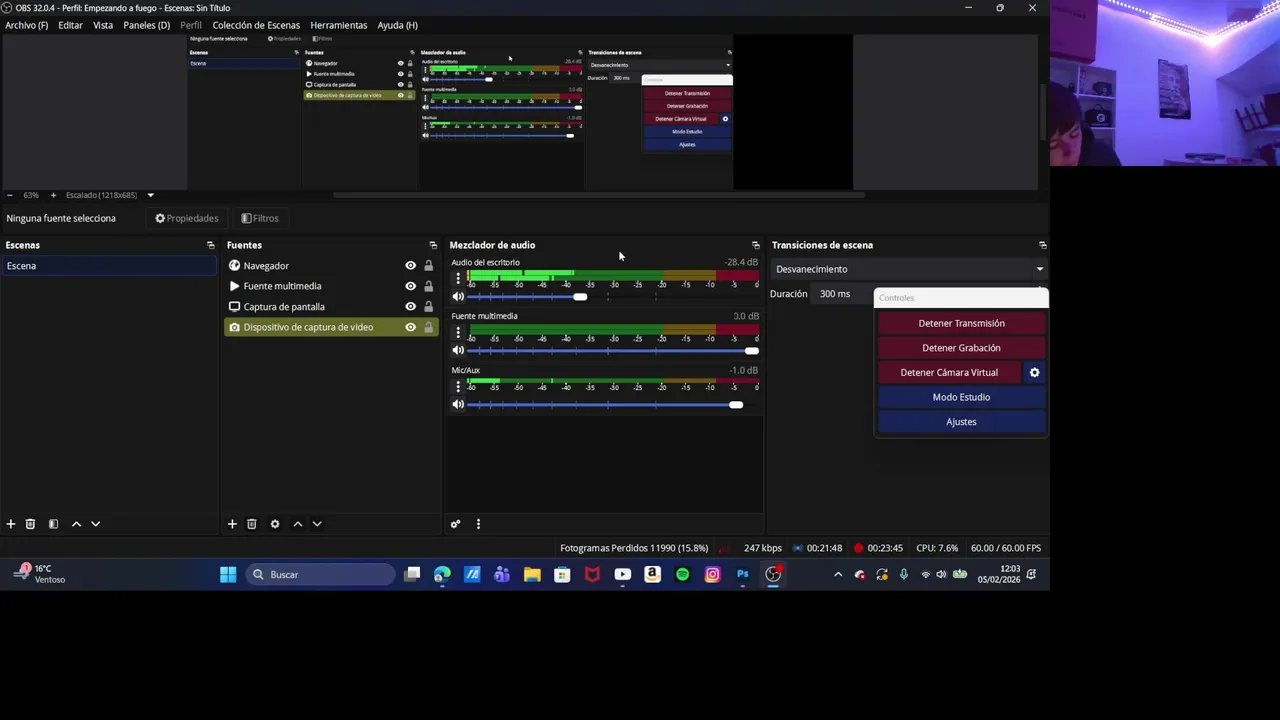
Task: Show hidden system tray icons chevron
Action: point(838,575)
